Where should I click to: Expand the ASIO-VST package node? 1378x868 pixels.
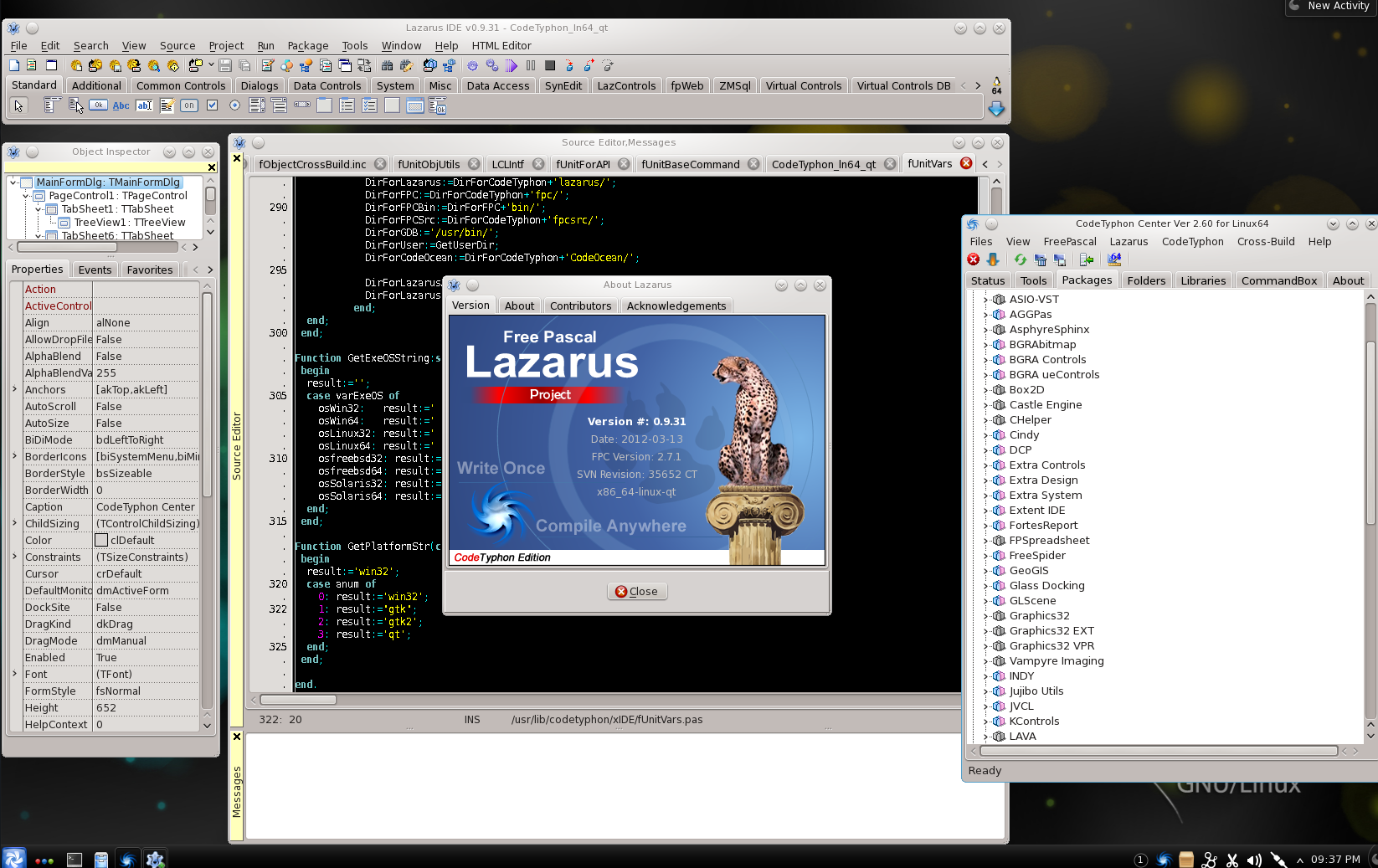coord(986,300)
